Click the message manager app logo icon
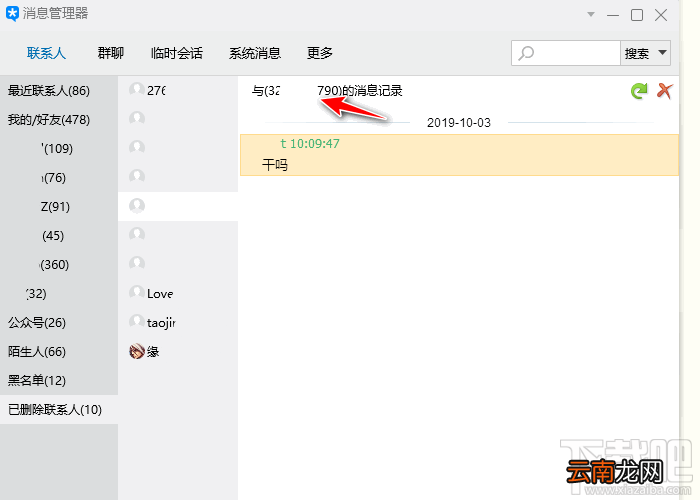Image resolution: width=700 pixels, height=500 pixels. click(x=12, y=13)
